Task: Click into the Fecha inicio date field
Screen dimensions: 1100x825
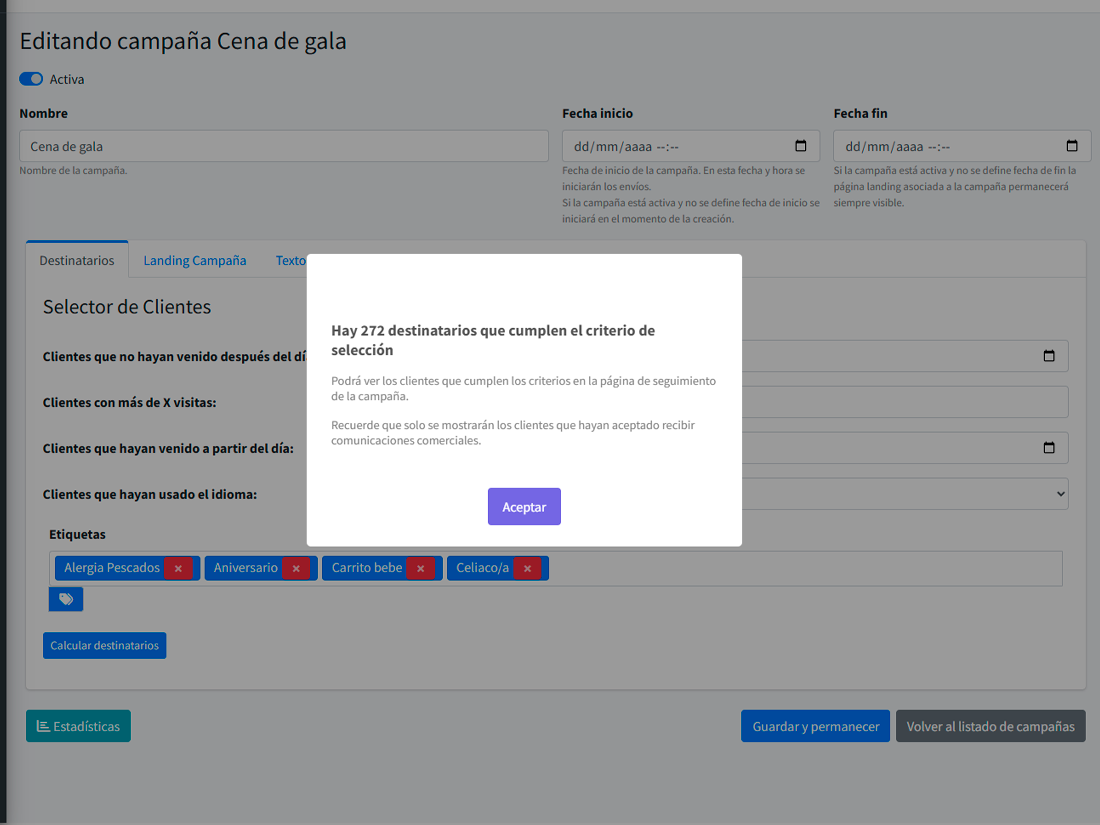Action: (690, 146)
